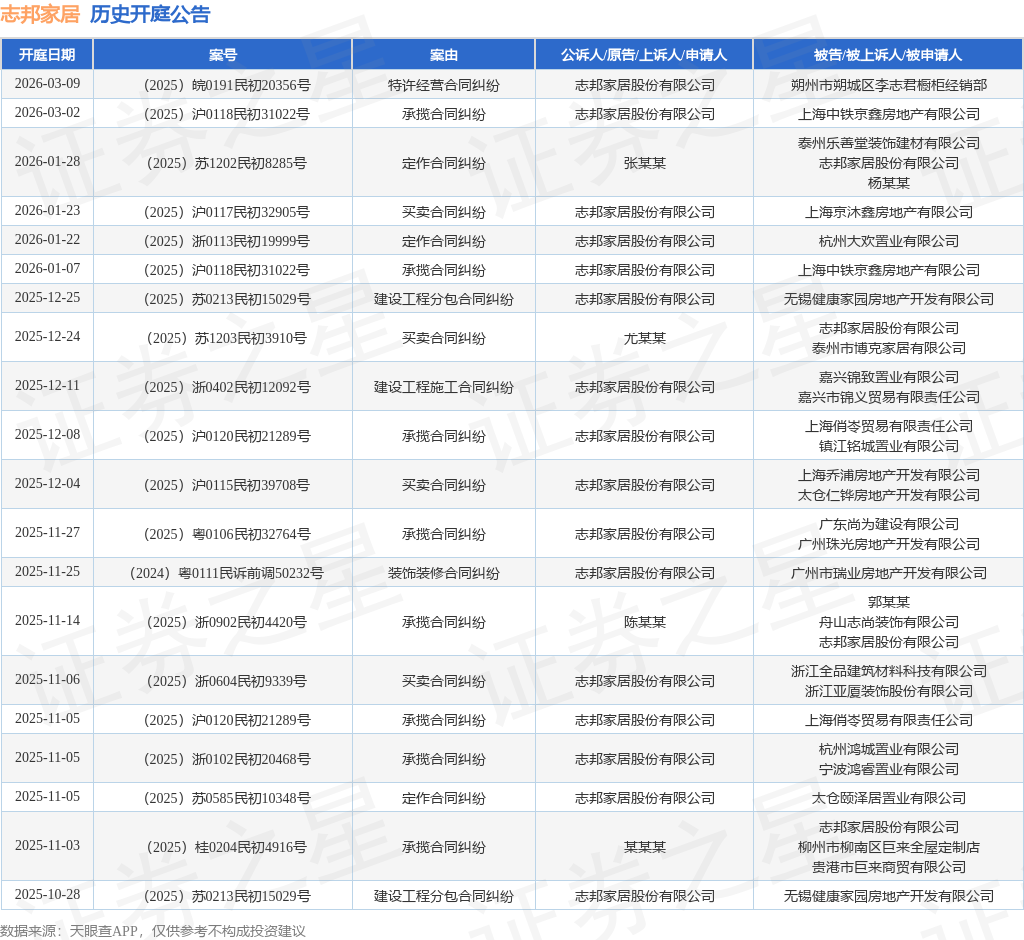Viewport: 1024px width, 940px height.
Task: Click defendant 贵港市巨来商贸有限公司
Action: (889, 867)
